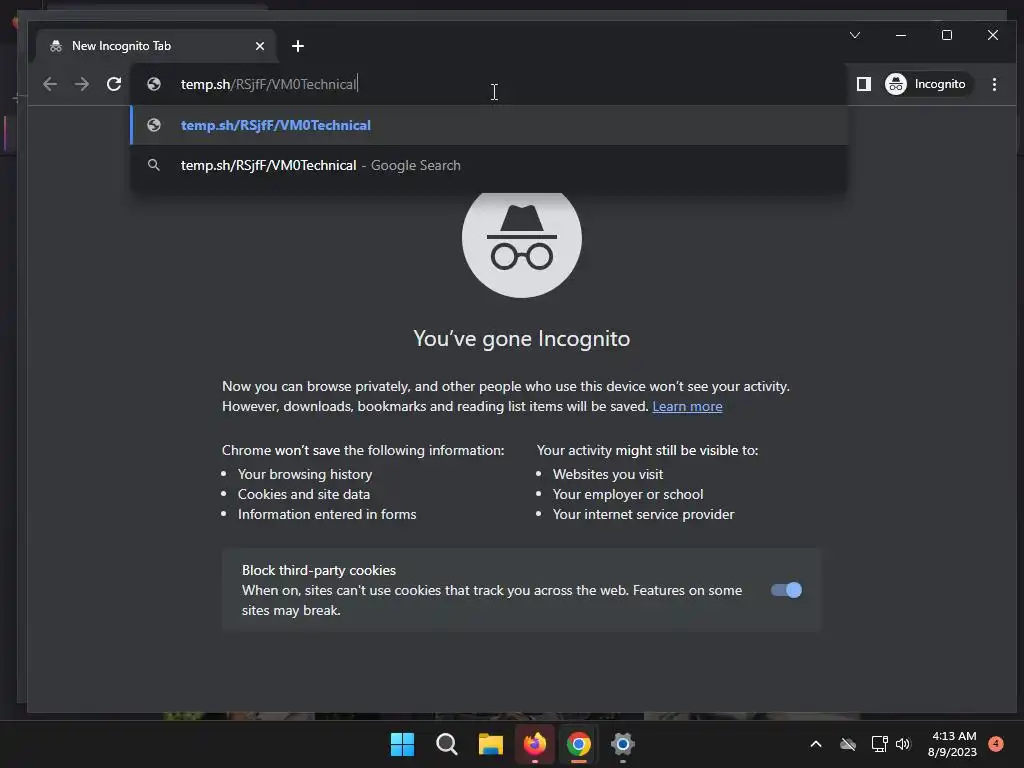Open File Explorer from taskbar
The height and width of the screenshot is (768, 1024).
pyautogui.click(x=490, y=744)
